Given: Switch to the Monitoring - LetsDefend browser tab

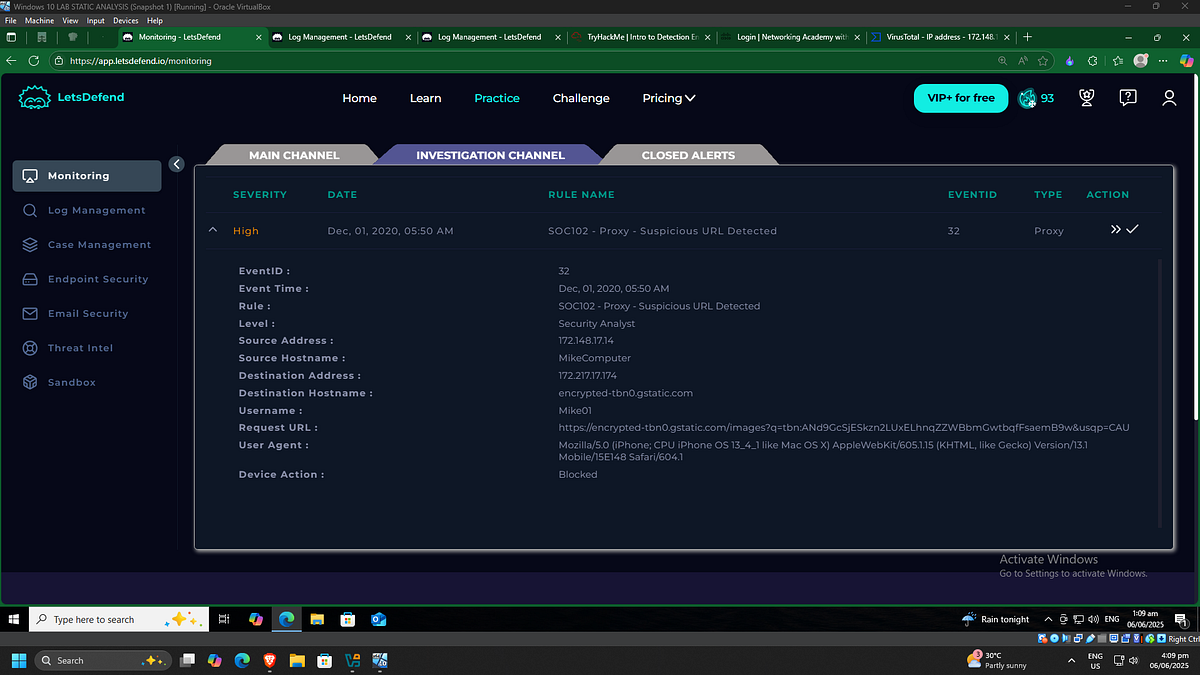Looking at the screenshot, I should [190, 37].
